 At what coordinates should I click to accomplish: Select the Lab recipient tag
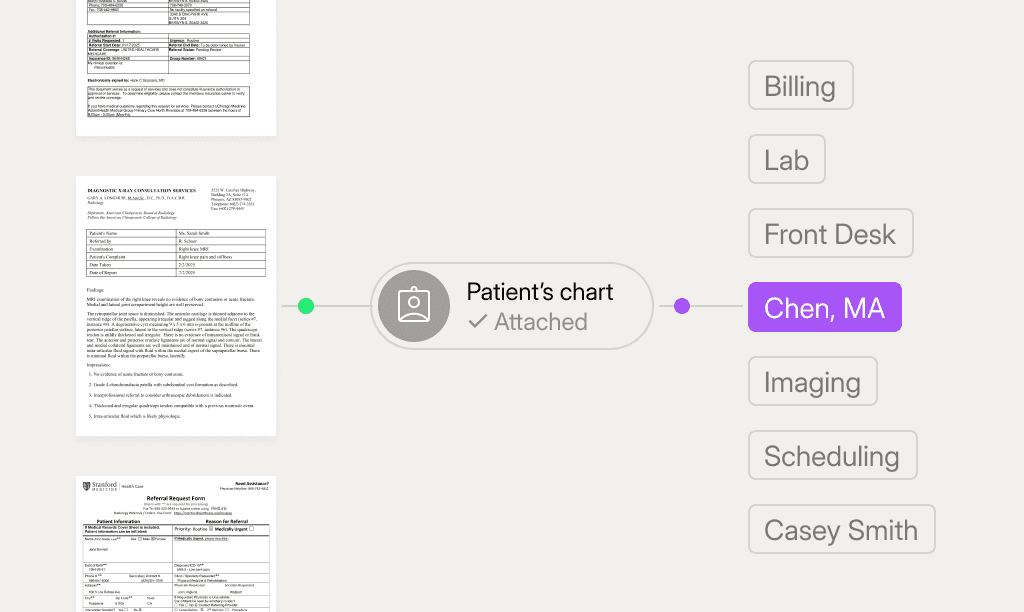coord(786,160)
